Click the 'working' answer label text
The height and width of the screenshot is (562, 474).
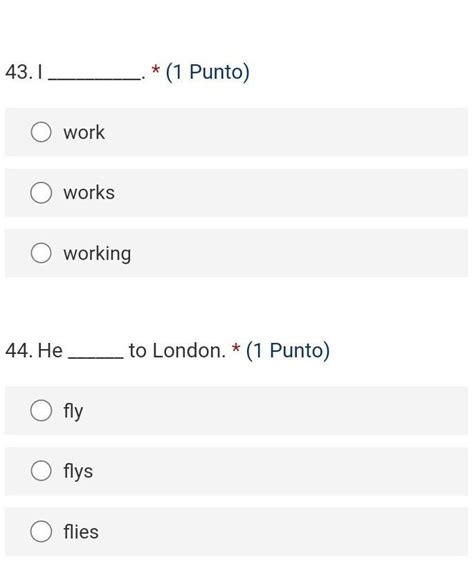pyautogui.click(x=97, y=254)
